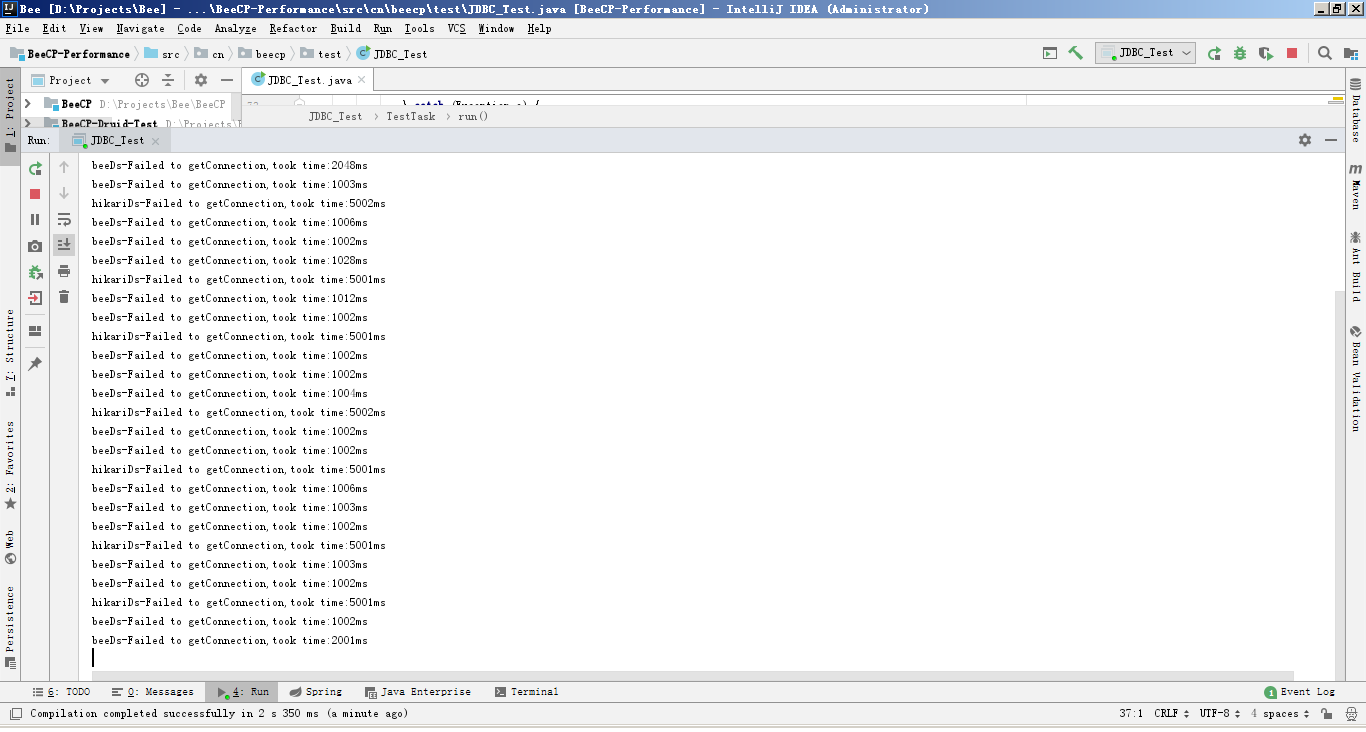Open the Messages tool window

click(x=153, y=692)
